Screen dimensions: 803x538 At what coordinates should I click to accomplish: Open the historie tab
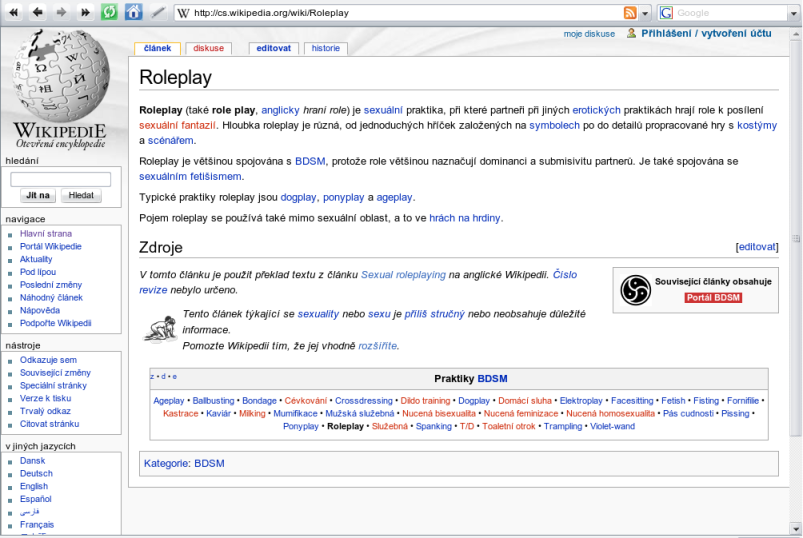(x=326, y=48)
